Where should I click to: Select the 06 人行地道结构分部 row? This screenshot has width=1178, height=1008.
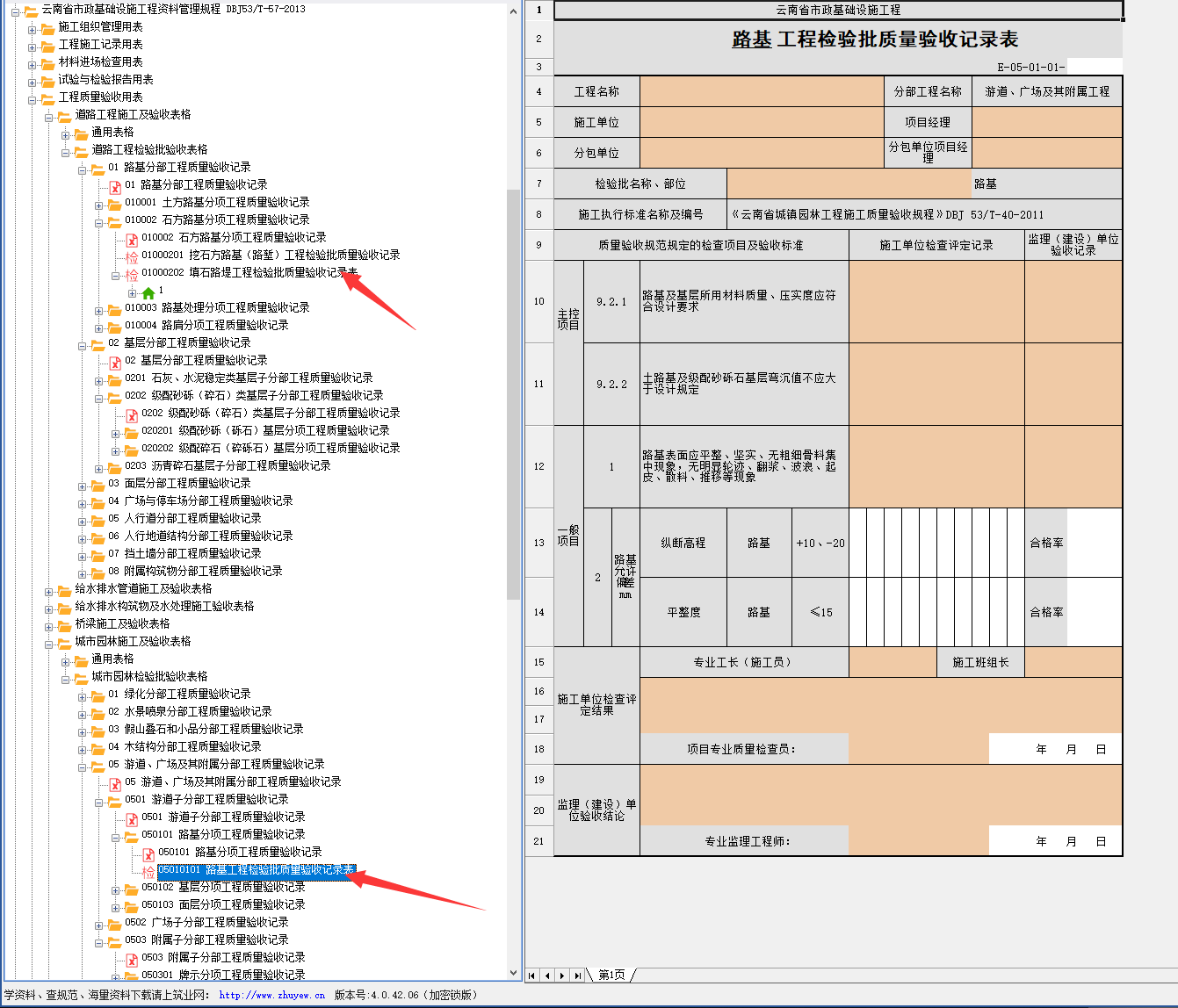click(x=200, y=536)
